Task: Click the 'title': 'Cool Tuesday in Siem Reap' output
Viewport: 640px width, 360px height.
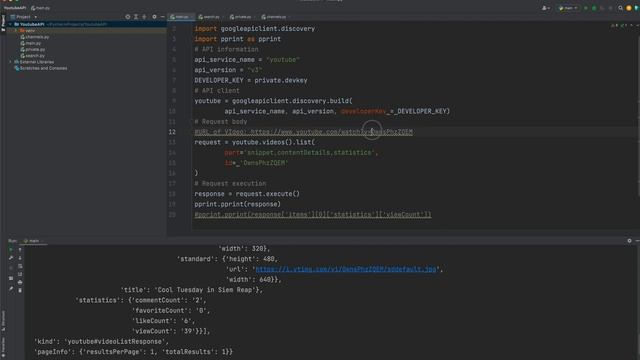Action: (191, 290)
